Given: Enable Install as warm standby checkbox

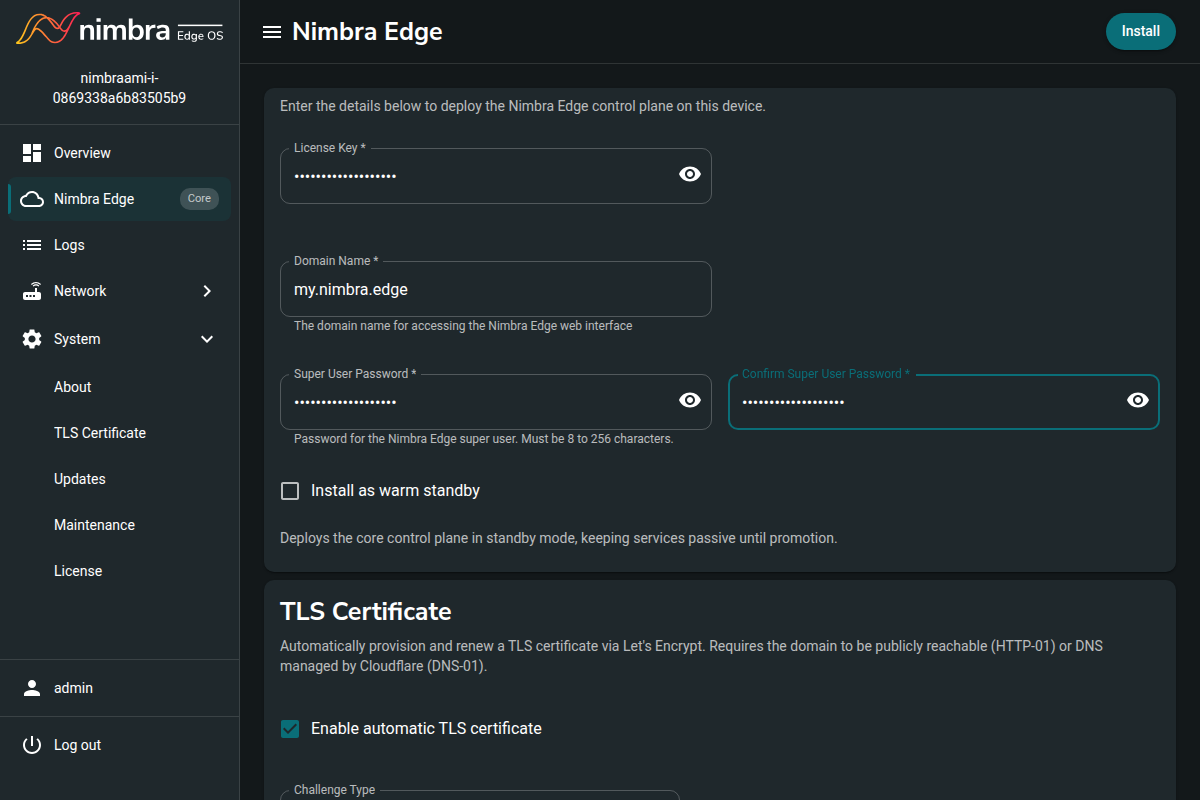Looking at the screenshot, I should pyautogui.click(x=290, y=491).
